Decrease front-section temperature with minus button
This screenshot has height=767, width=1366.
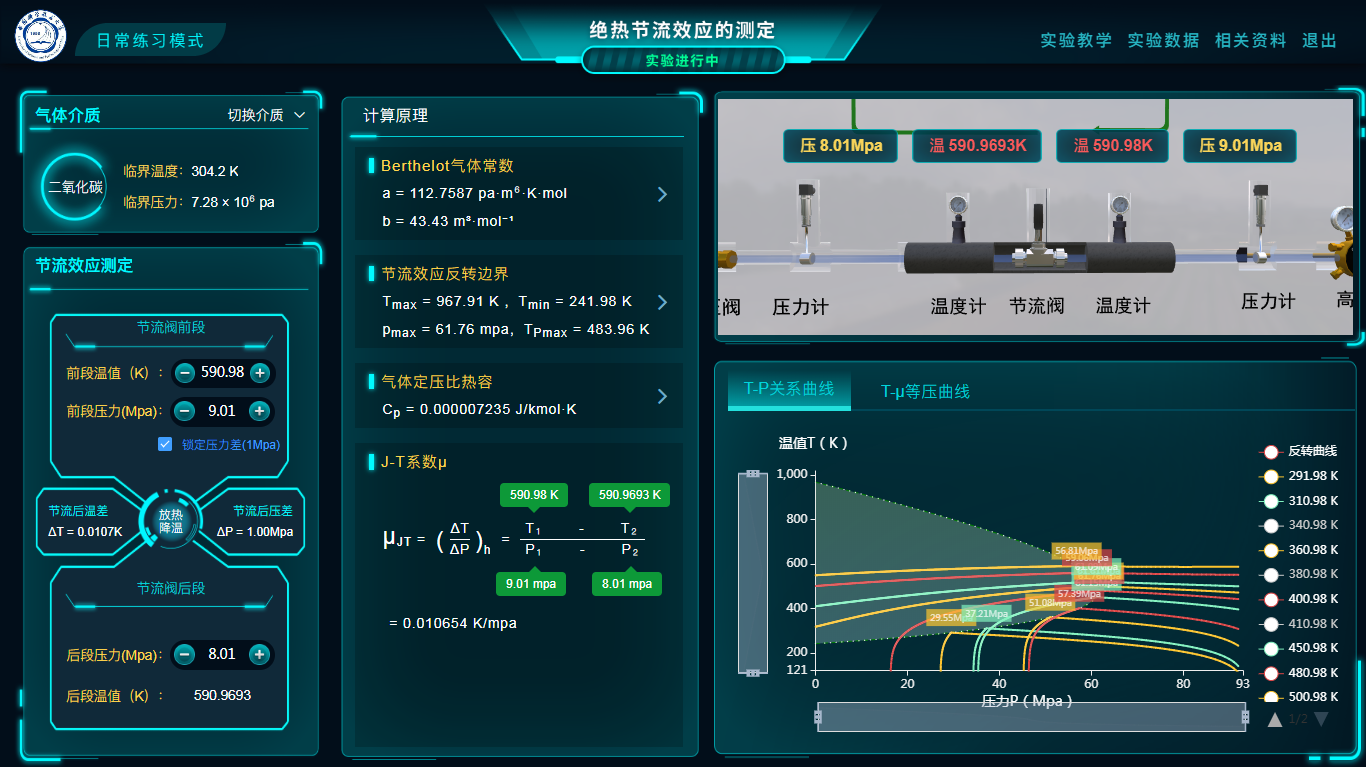[185, 373]
